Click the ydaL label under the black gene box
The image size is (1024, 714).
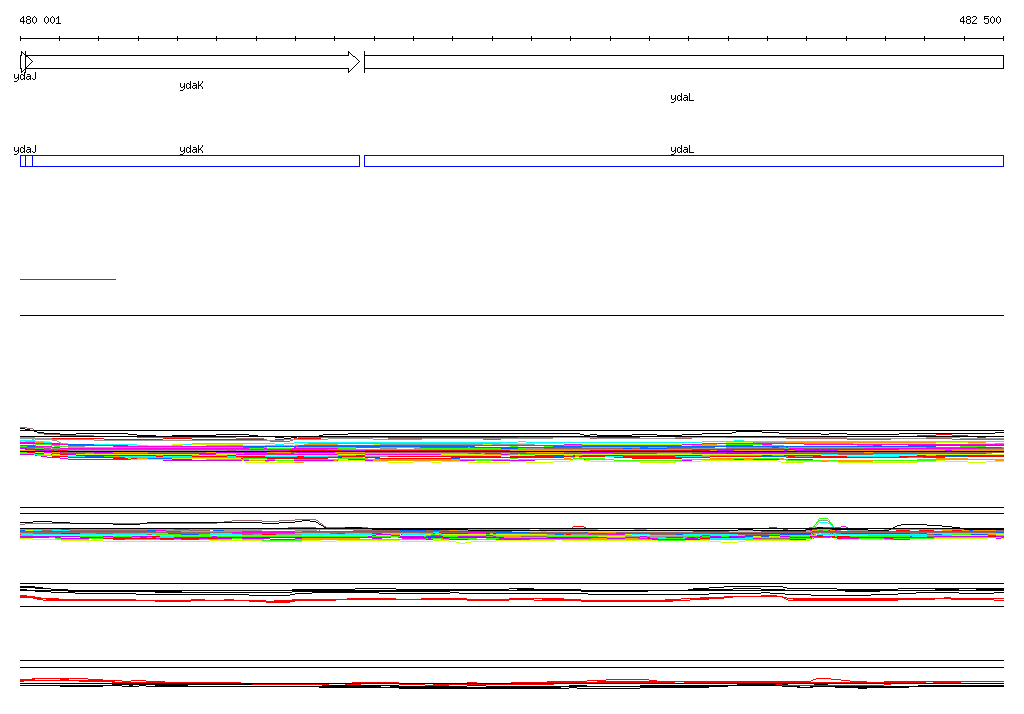[682, 98]
